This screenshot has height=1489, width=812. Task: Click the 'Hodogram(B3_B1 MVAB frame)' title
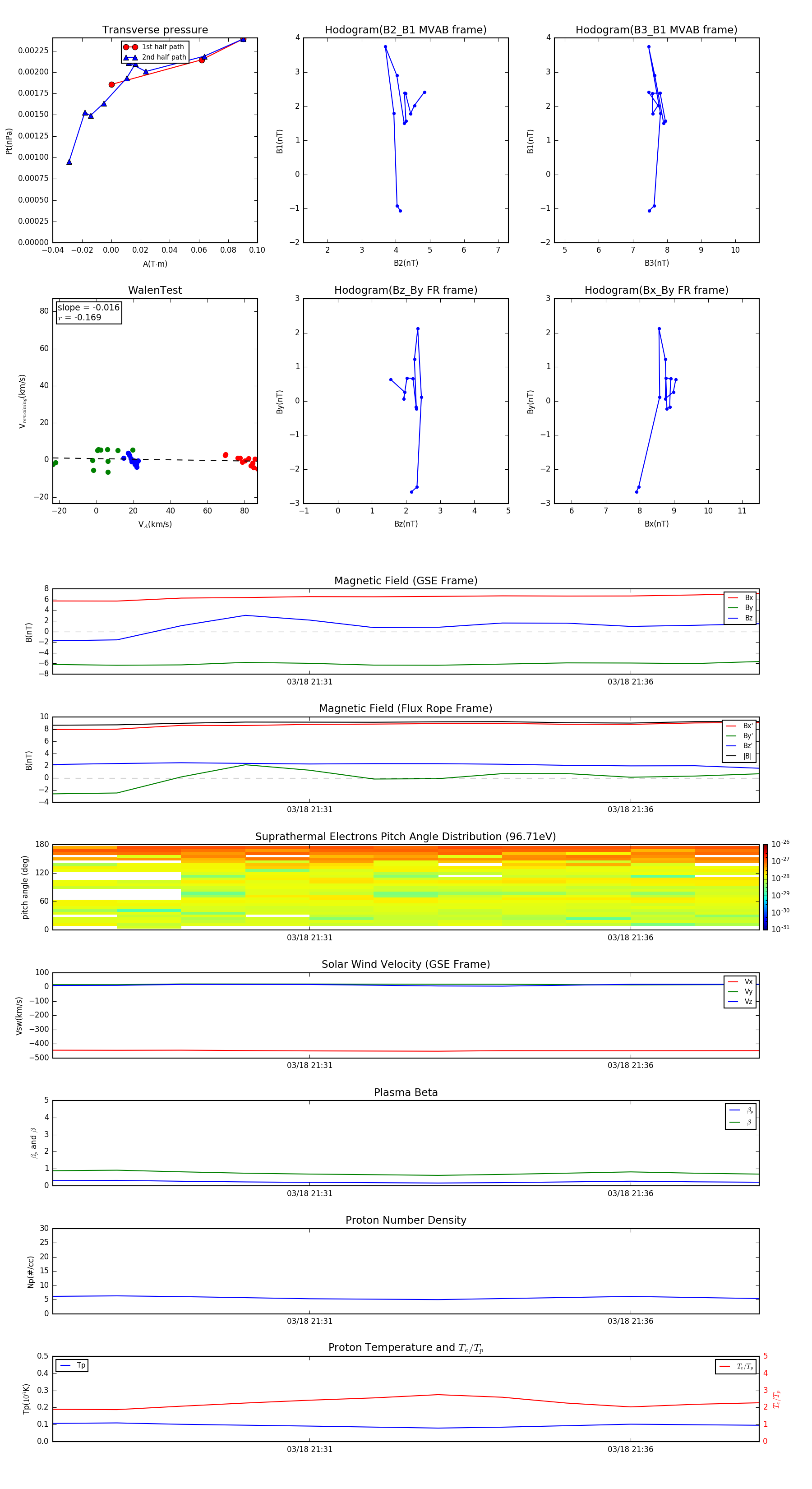coord(656,29)
